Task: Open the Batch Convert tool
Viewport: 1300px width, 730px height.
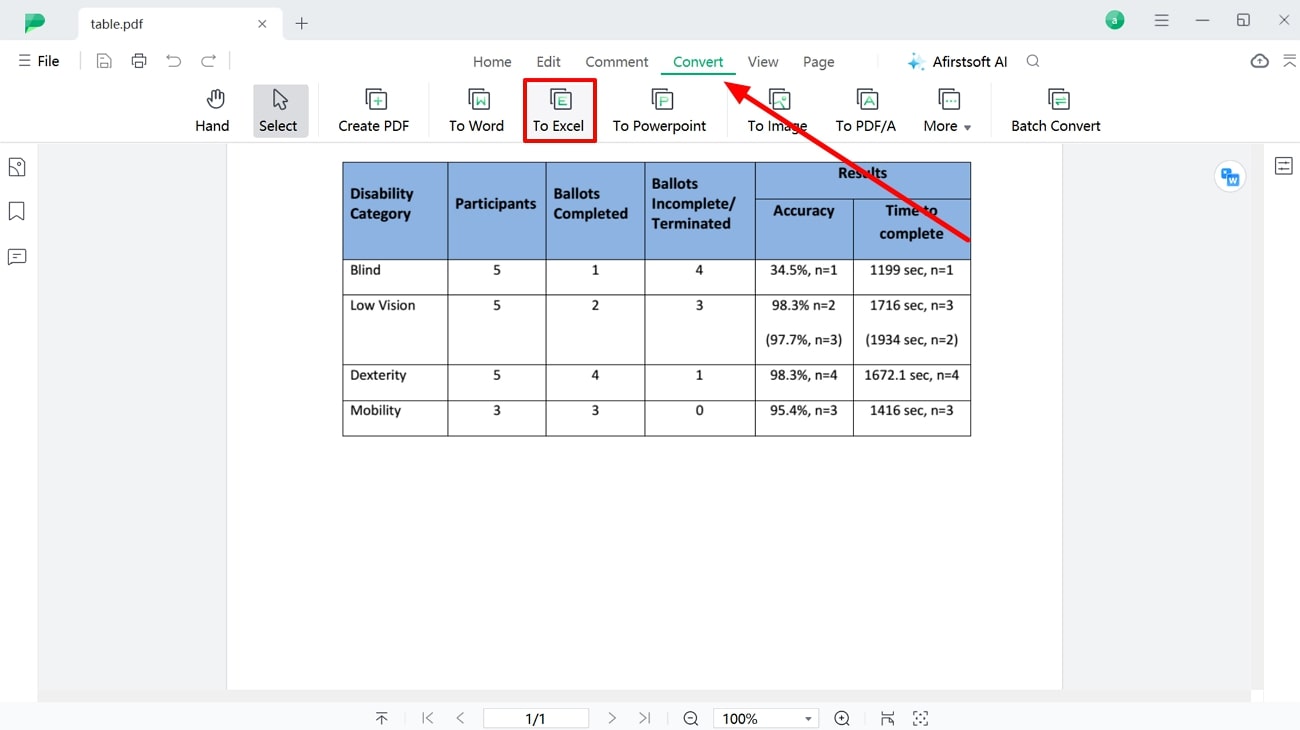Action: coord(1056,110)
